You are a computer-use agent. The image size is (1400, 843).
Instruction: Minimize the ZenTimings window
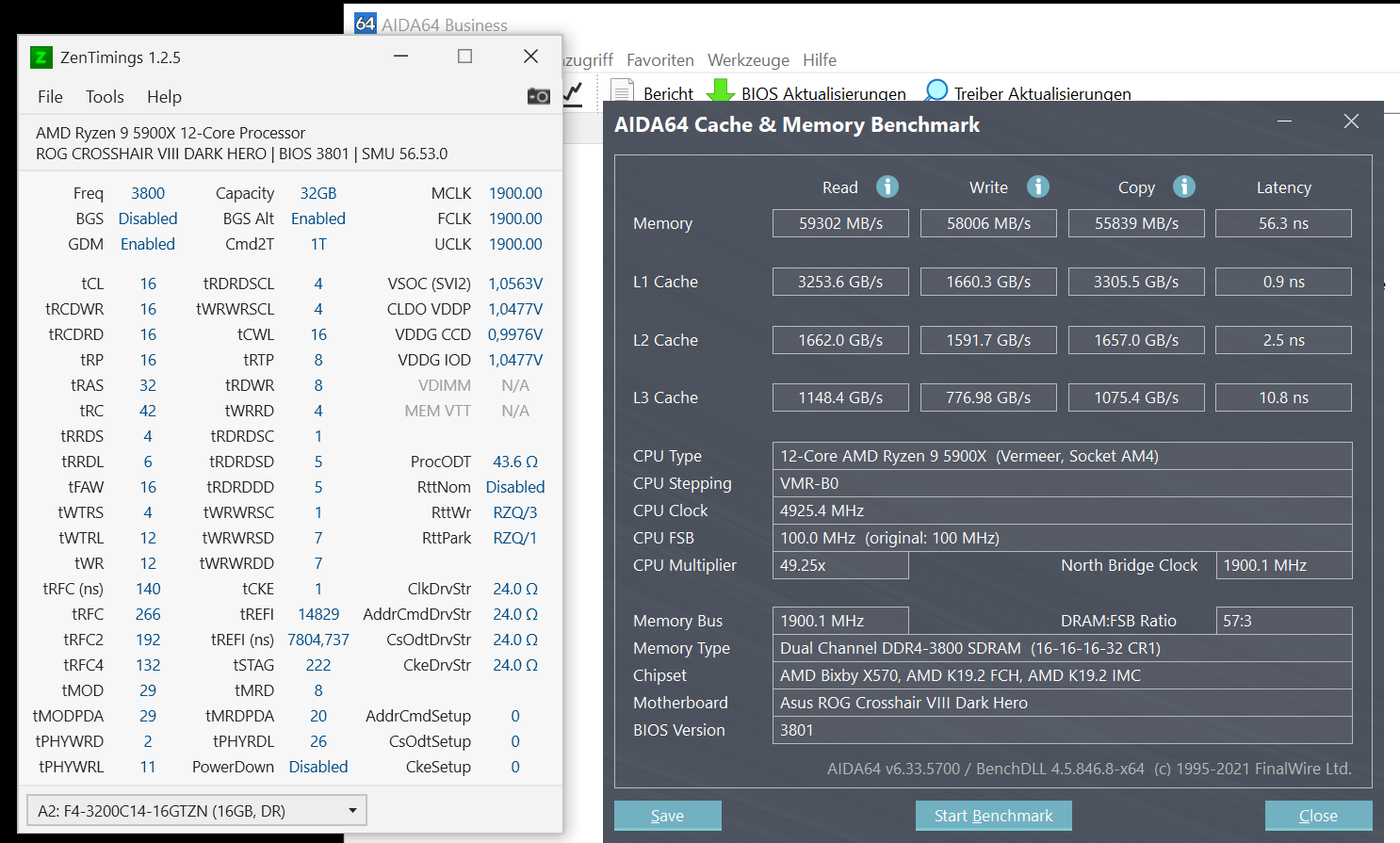401,57
